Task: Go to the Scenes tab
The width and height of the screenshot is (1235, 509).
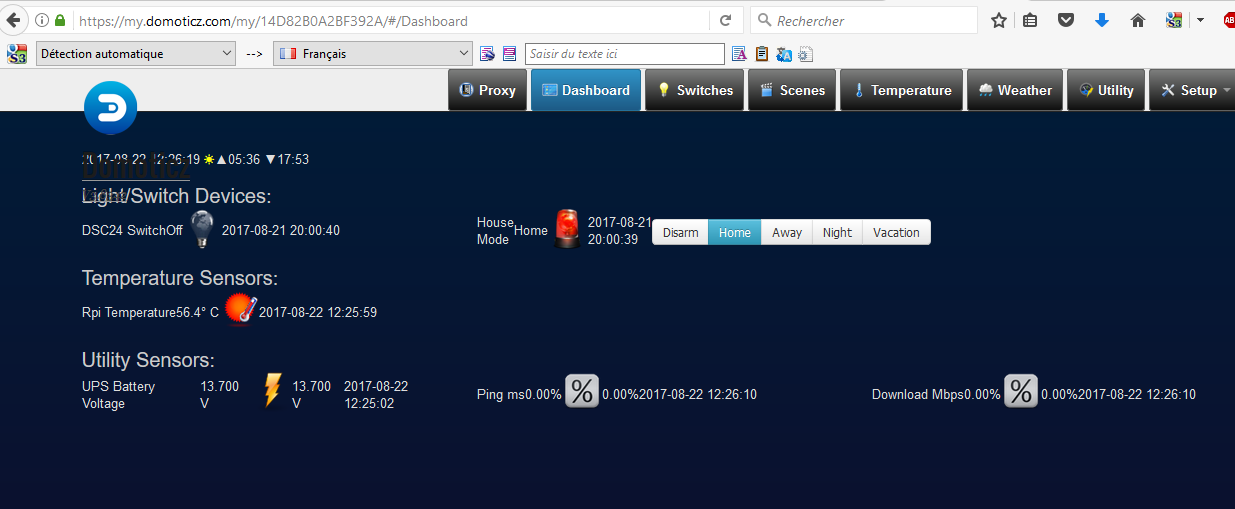Action: [792, 90]
